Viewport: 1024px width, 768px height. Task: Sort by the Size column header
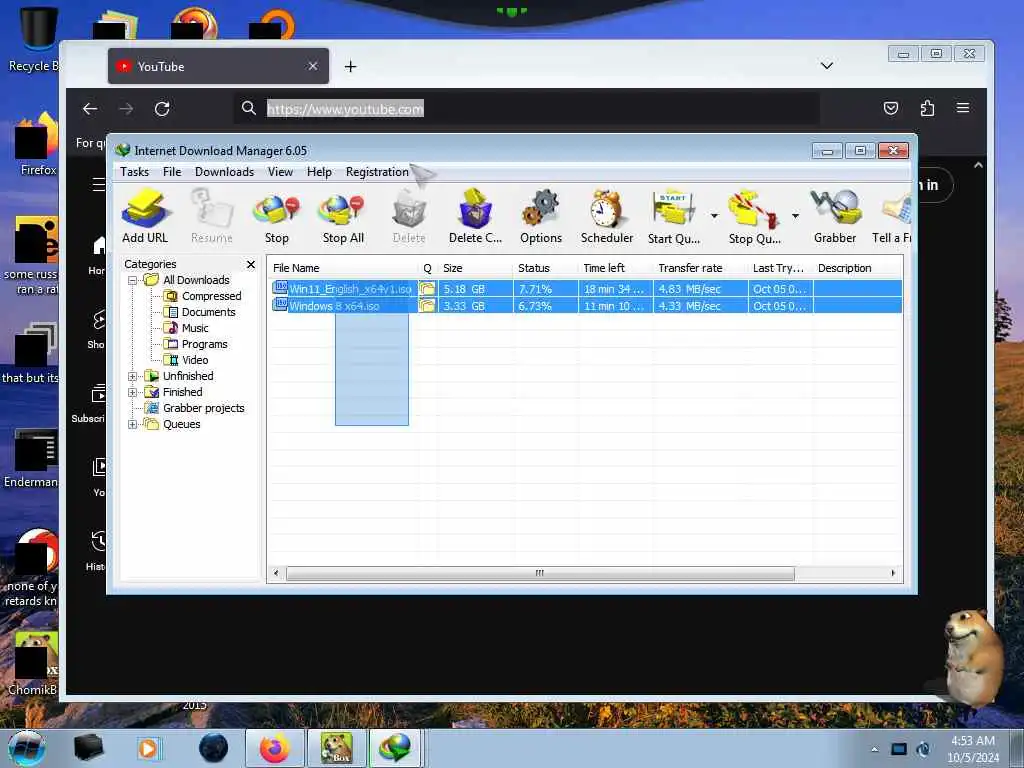(x=475, y=268)
